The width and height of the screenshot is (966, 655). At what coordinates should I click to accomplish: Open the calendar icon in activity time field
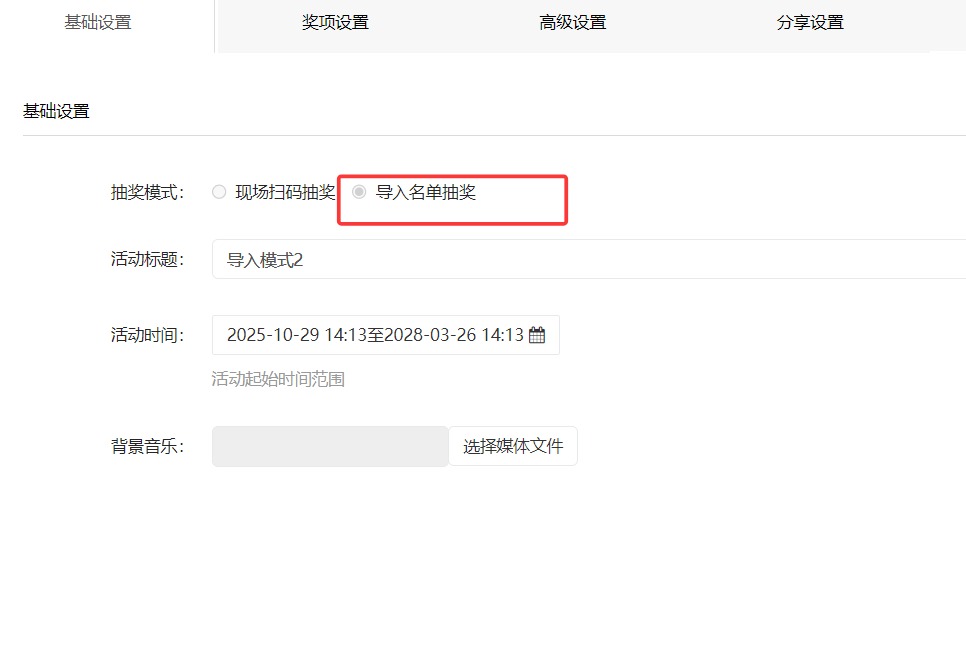[537, 336]
